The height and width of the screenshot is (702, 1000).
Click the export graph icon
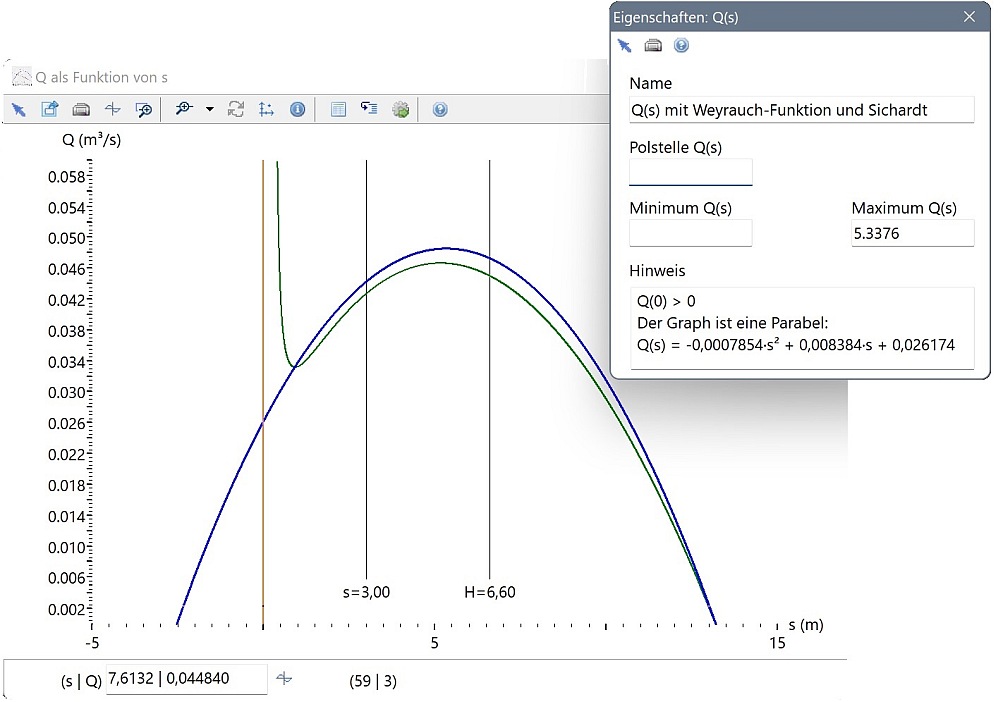[49, 110]
